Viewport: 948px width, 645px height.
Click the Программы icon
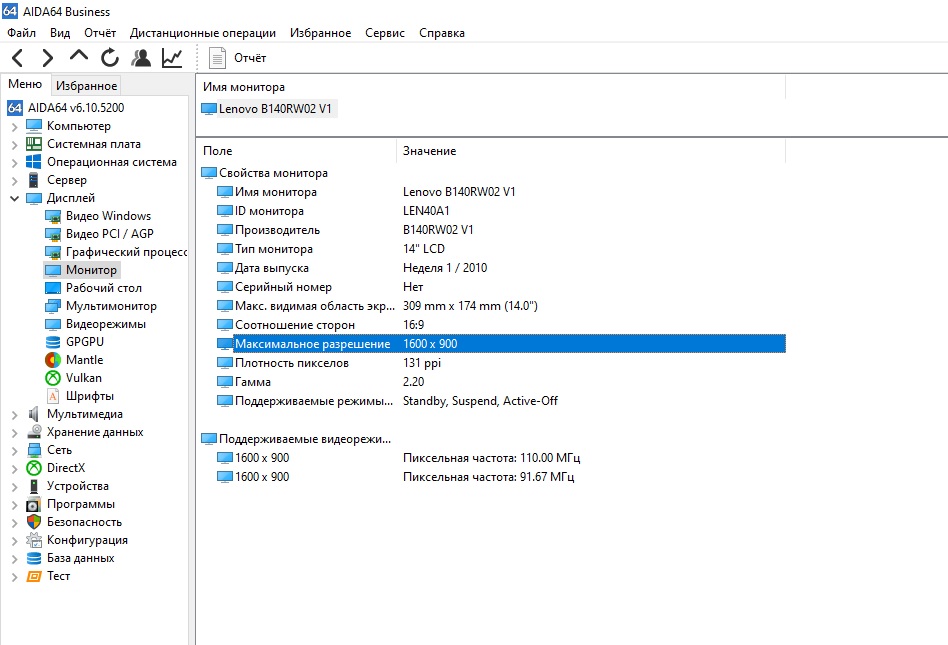pos(34,504)
